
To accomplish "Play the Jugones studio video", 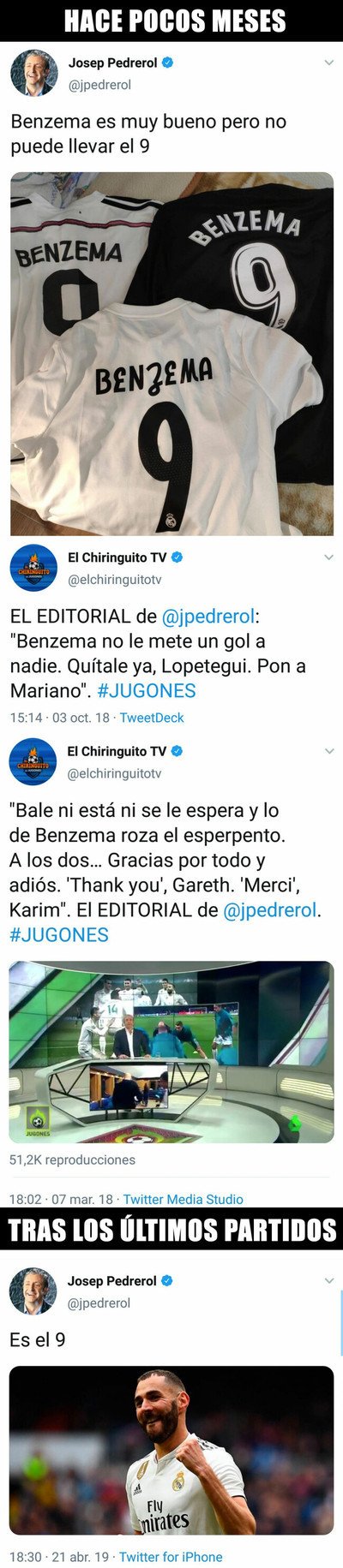I will tap(171, 1052).
